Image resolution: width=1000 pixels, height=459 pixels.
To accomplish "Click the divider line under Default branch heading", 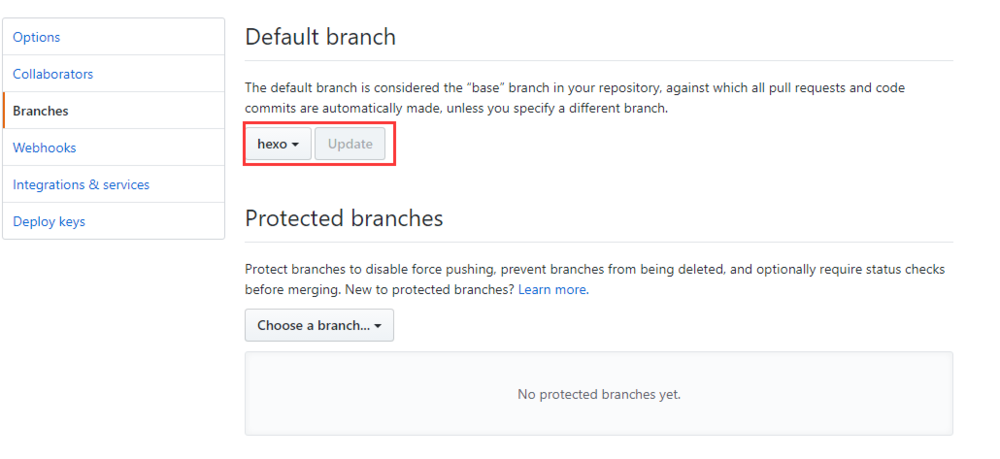I will click(x=598, y=61).
